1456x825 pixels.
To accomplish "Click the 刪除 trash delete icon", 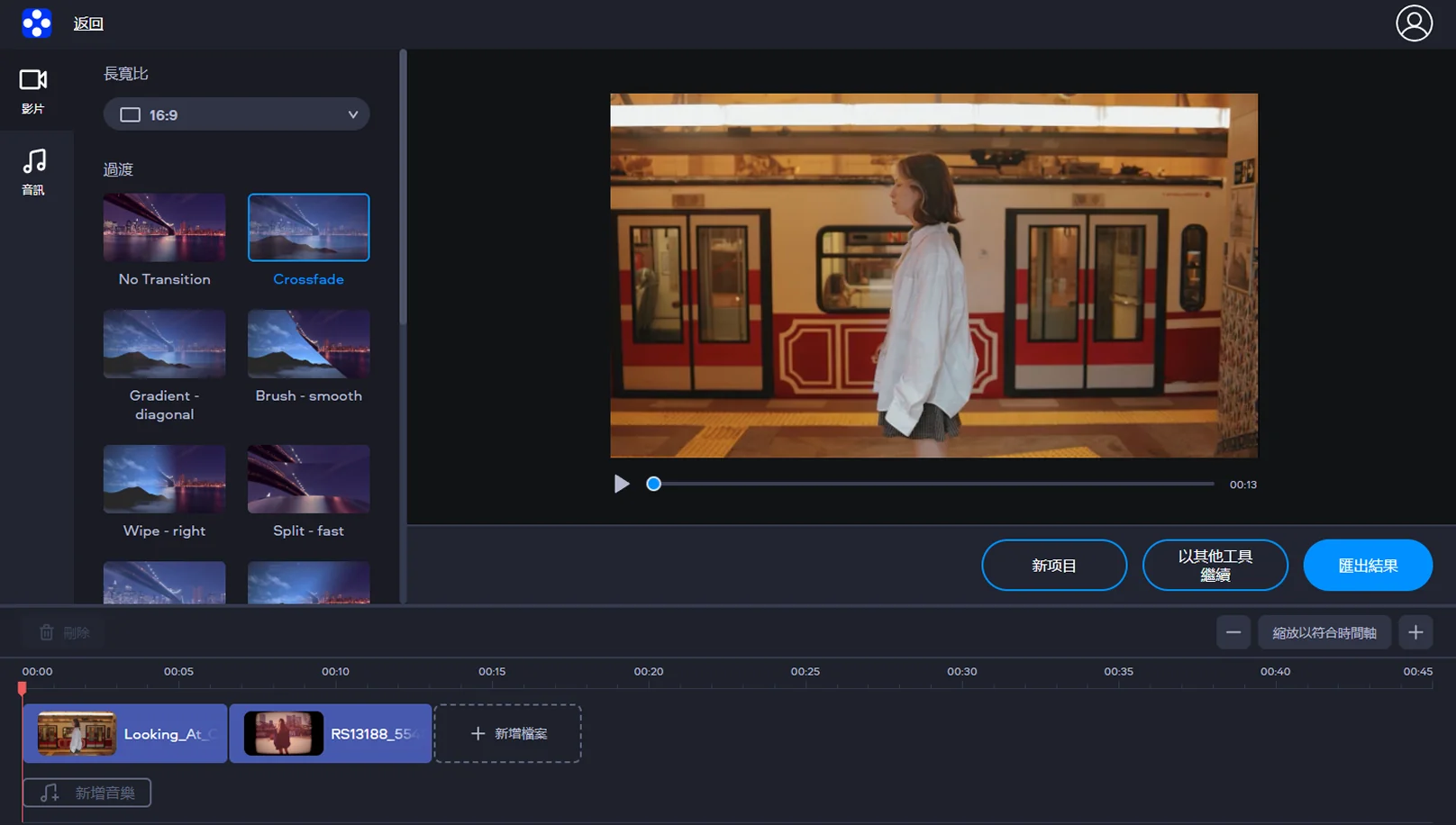I will click(x=47, y=632).
